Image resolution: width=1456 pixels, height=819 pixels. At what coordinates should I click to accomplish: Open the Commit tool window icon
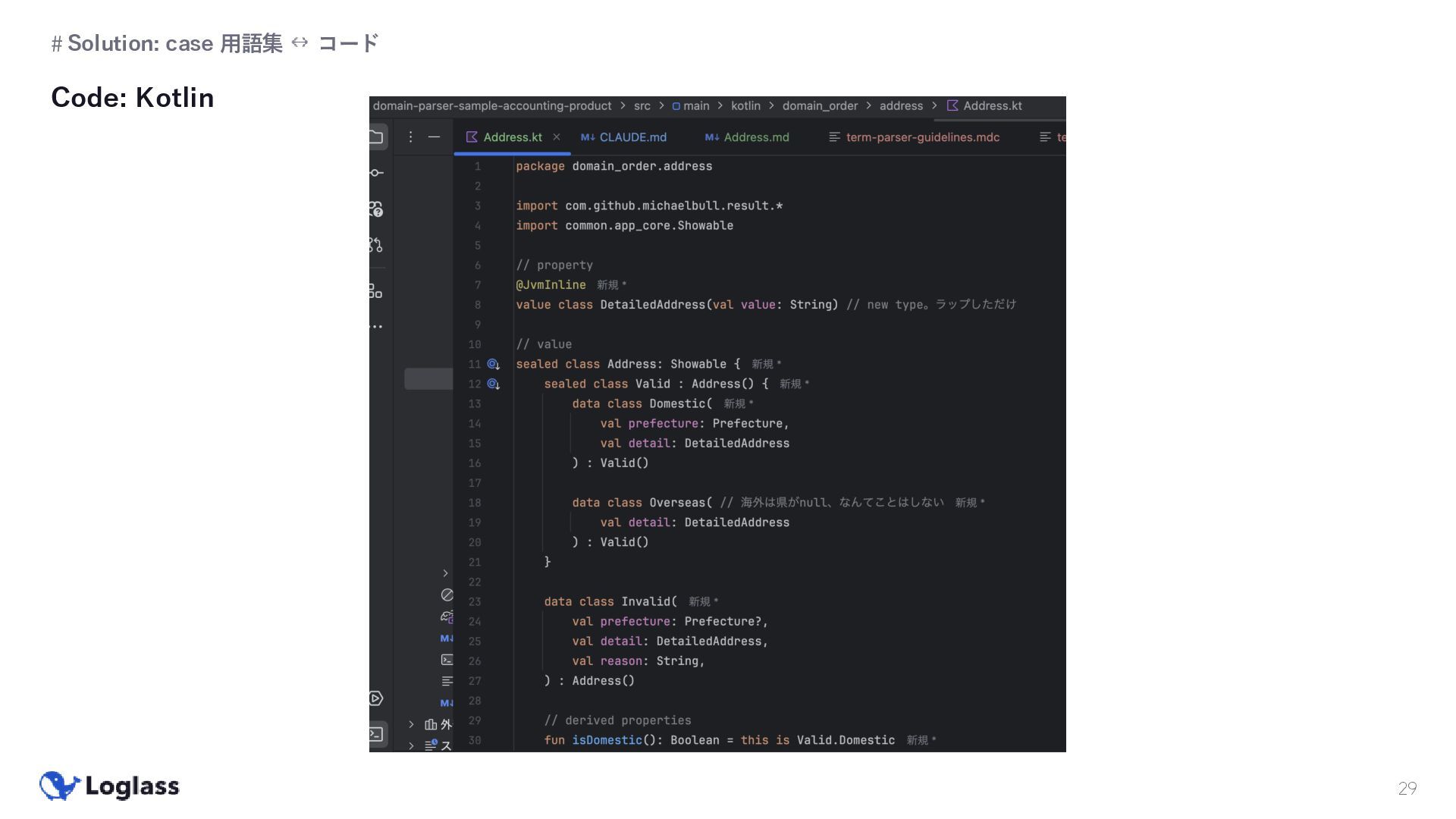pos(376,173)
